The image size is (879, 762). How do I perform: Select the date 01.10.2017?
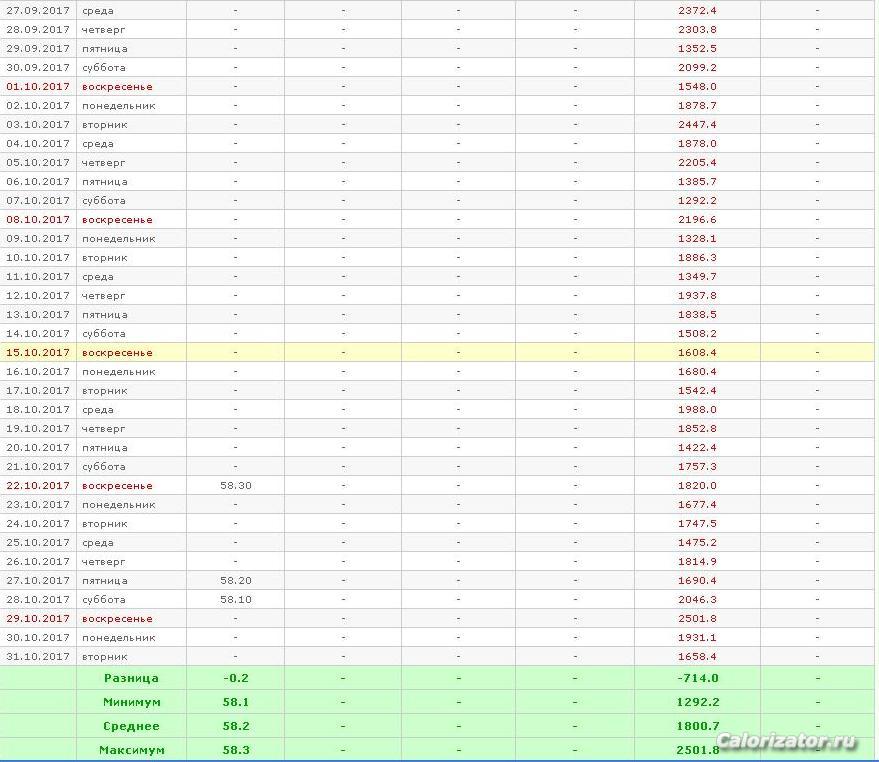[x=38, y=87]
